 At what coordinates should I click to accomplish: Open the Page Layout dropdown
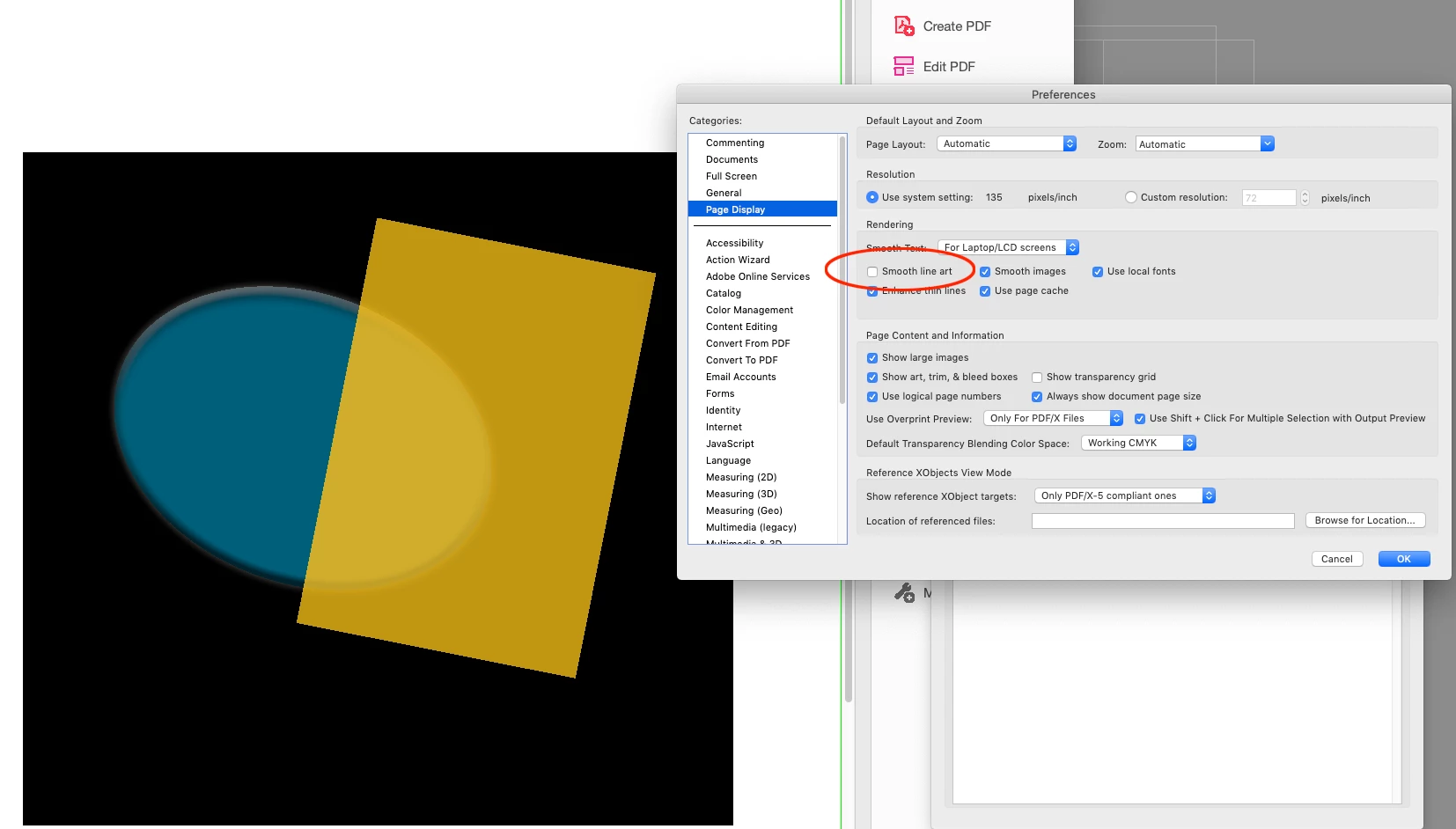tap(1006, 143)
